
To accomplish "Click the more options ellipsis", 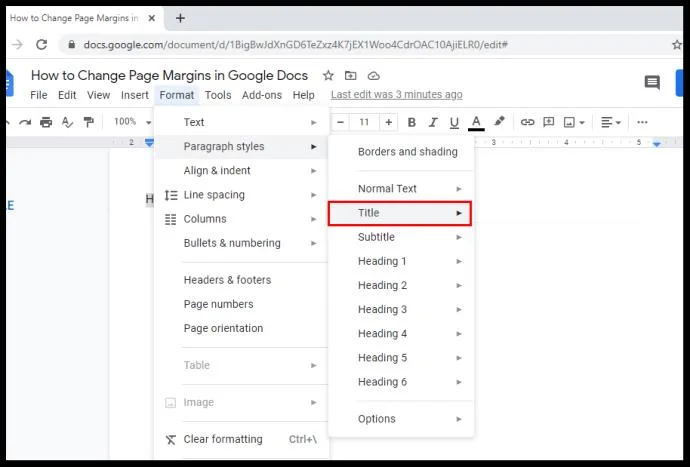I will point(642,122).
